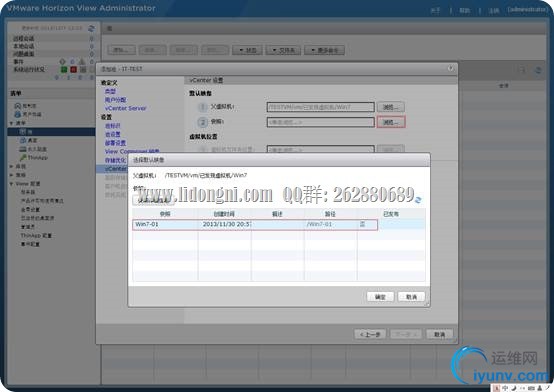Viewport: 554px width, 392px height.
Task: Click the warning triangle icon in the events row
Action: pos(82,62)
